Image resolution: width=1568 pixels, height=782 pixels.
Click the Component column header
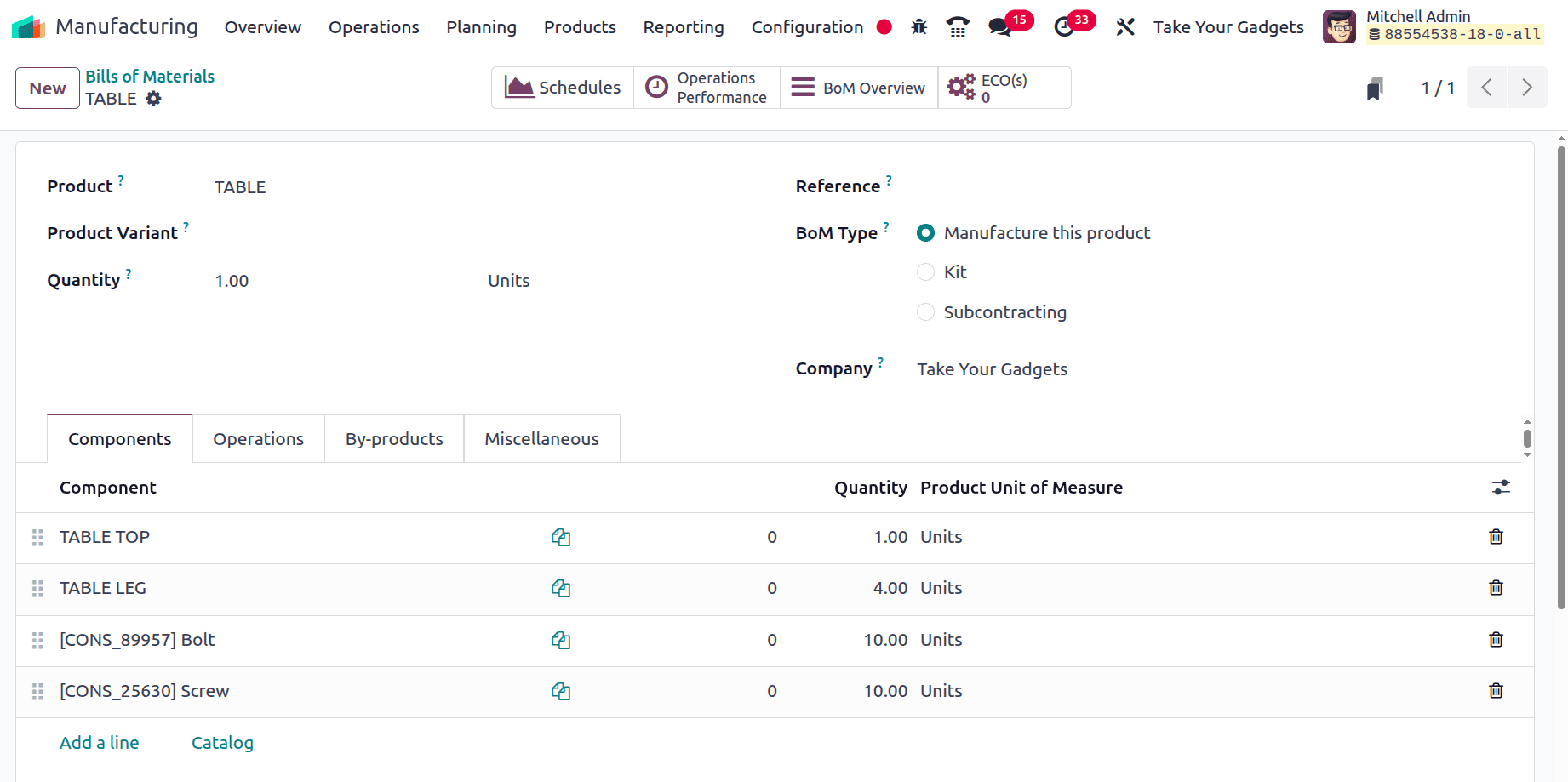[108, 488]
